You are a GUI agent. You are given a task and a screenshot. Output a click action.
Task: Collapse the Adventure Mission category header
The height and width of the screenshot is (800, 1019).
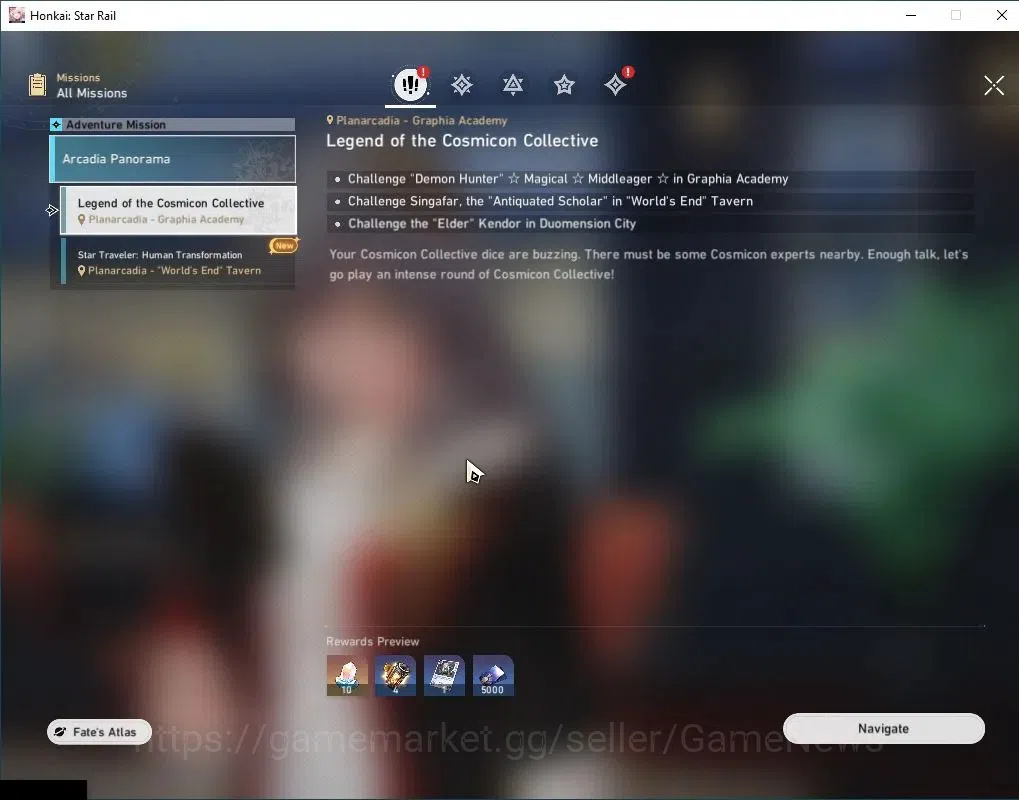(x=172, y=124)
